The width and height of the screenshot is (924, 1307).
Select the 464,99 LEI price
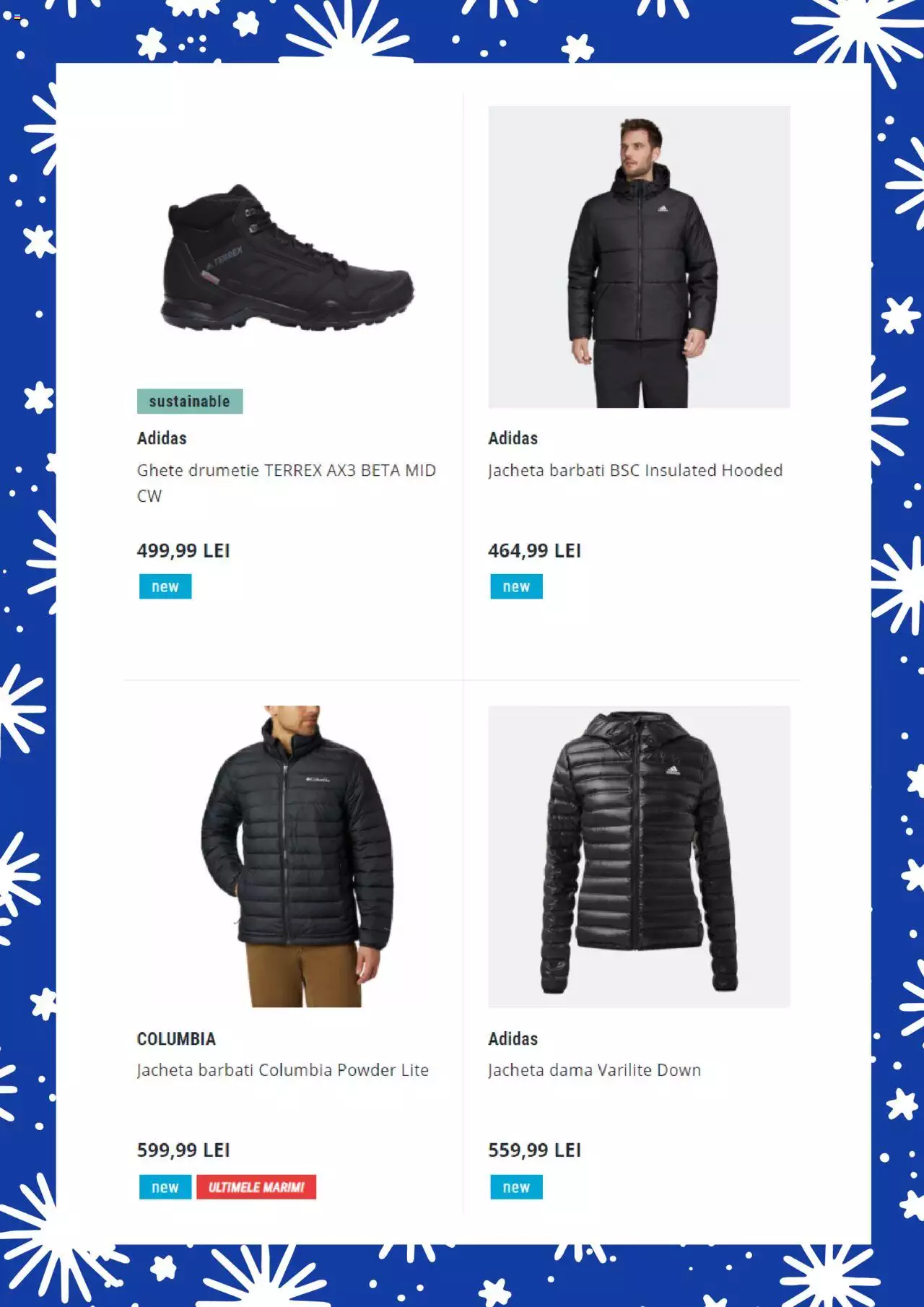(x=534, y=551)
